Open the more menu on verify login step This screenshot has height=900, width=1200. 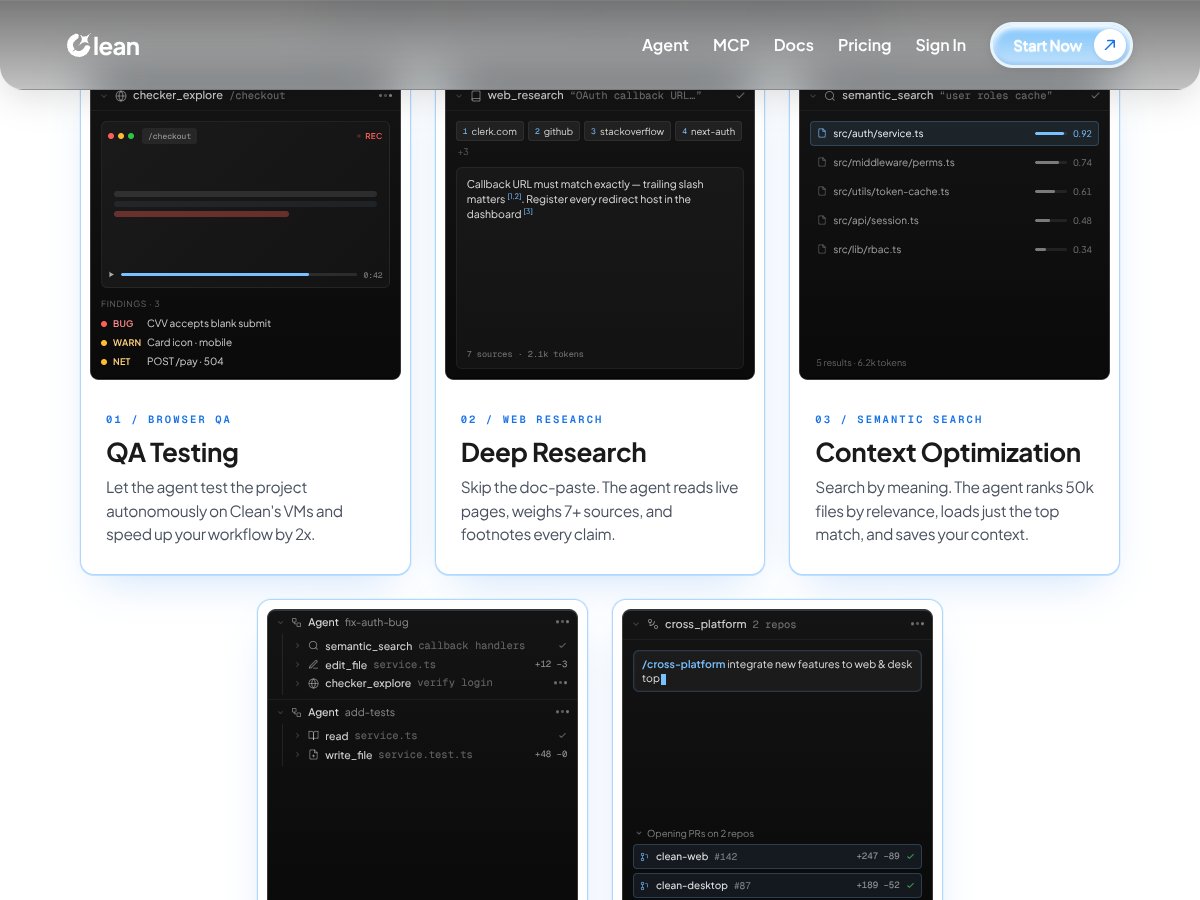click(560, 684)
